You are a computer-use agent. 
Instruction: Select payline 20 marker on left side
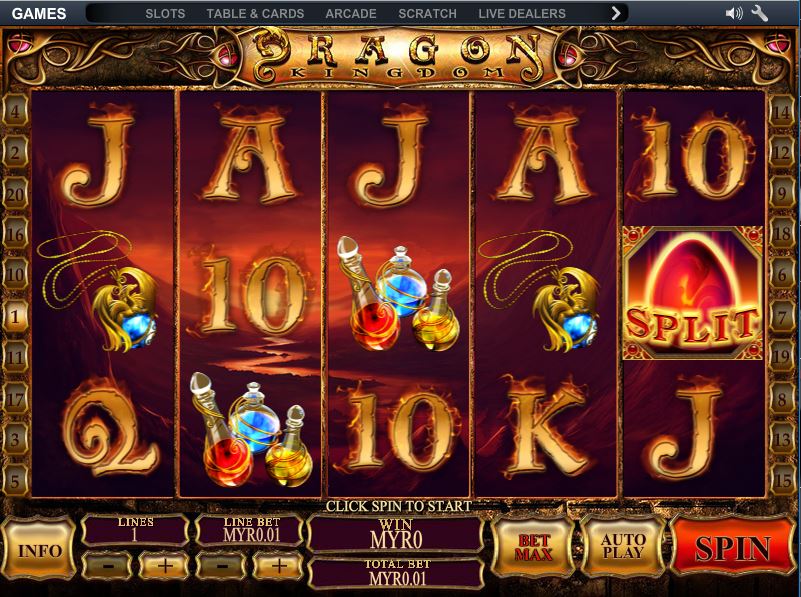15,194
